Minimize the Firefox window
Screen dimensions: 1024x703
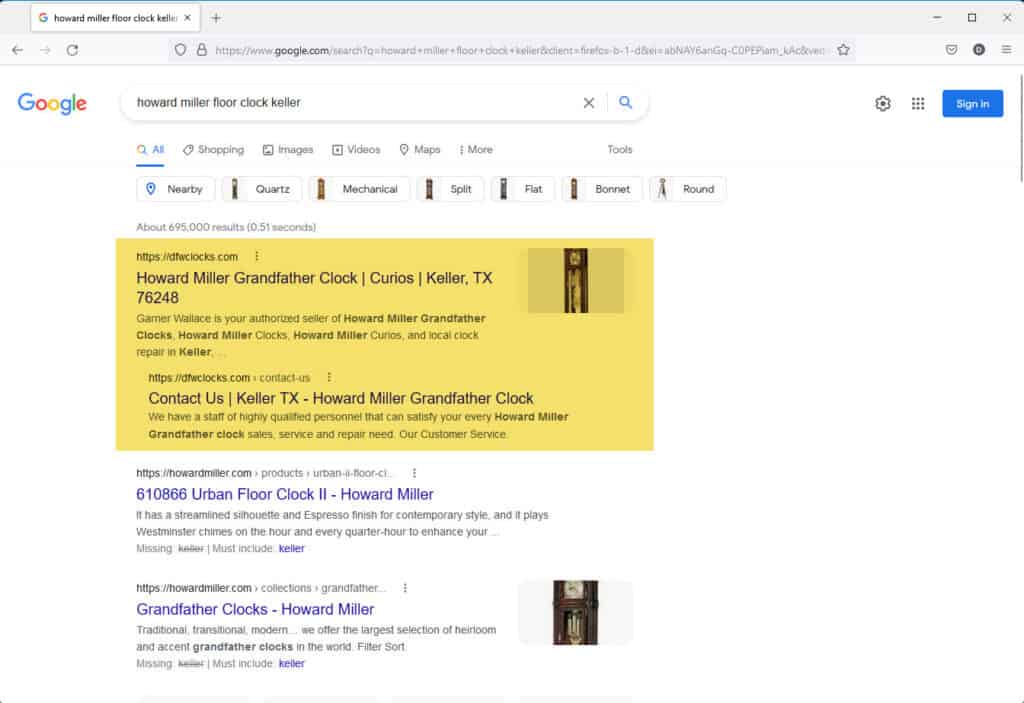tap(937, 18)
